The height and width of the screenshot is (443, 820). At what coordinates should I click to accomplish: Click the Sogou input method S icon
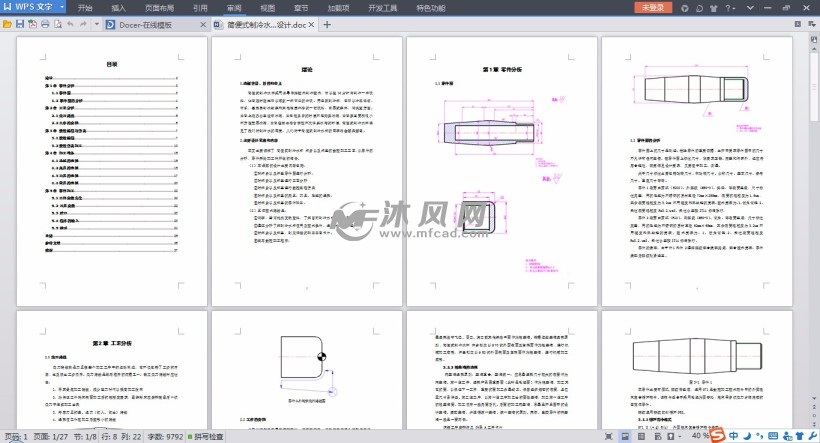pos(718,435)
